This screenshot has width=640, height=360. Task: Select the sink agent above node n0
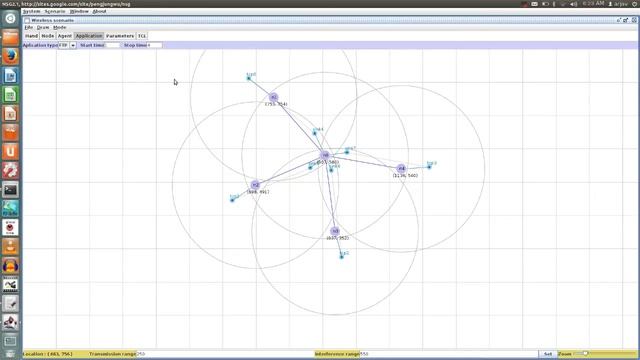tap(314, 133)
